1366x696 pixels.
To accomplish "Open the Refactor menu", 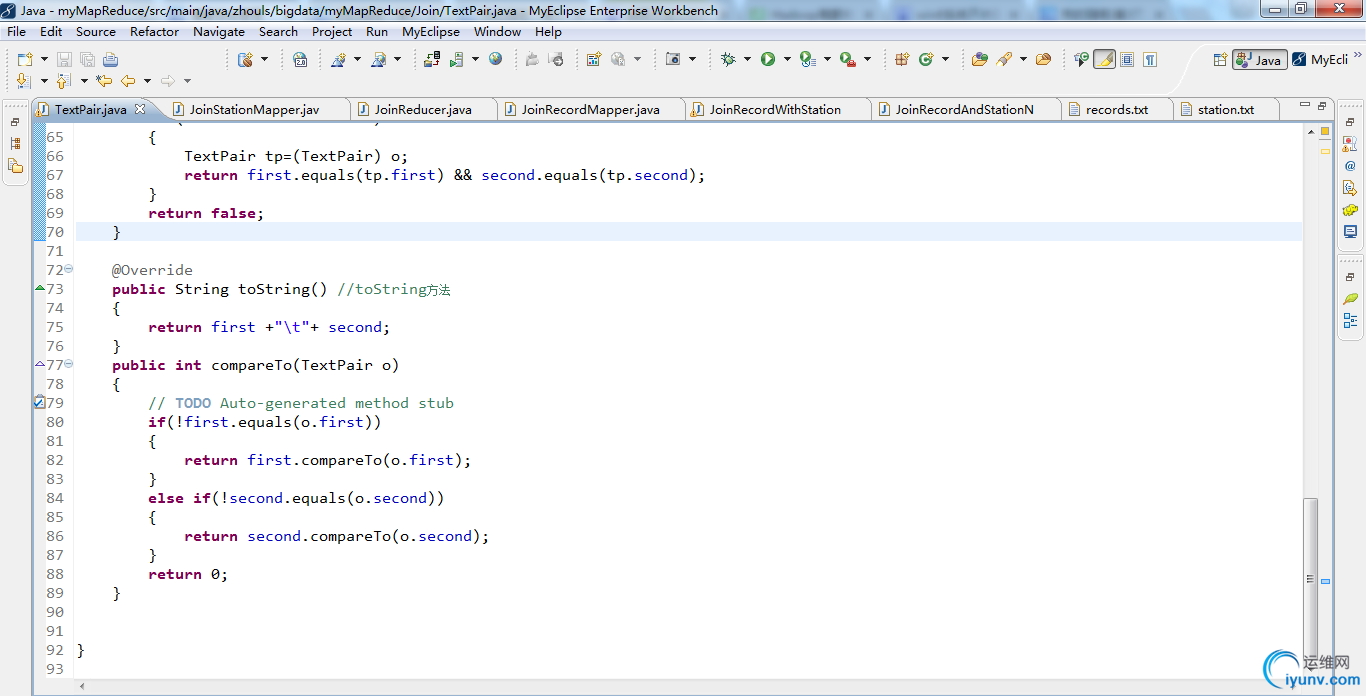I will 154,31.
